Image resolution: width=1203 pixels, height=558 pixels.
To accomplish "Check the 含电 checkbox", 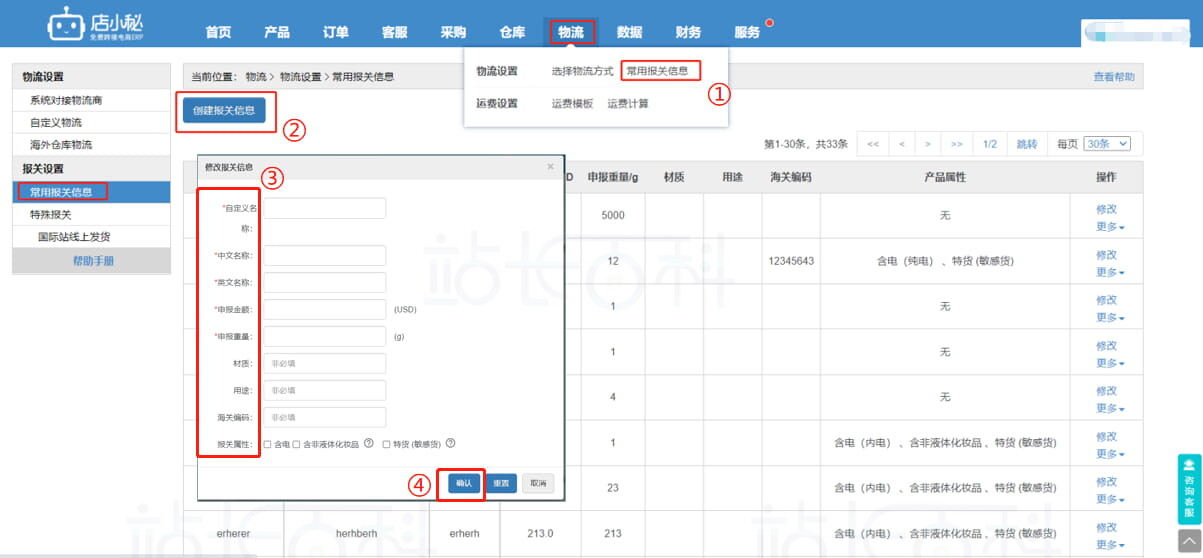I will click(x=268, y=444).
